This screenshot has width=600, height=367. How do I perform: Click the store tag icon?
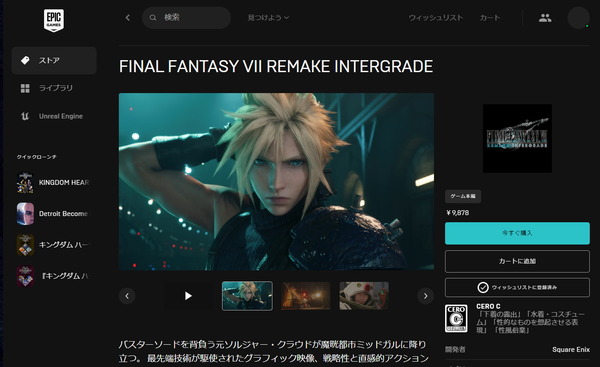[25, 60]
